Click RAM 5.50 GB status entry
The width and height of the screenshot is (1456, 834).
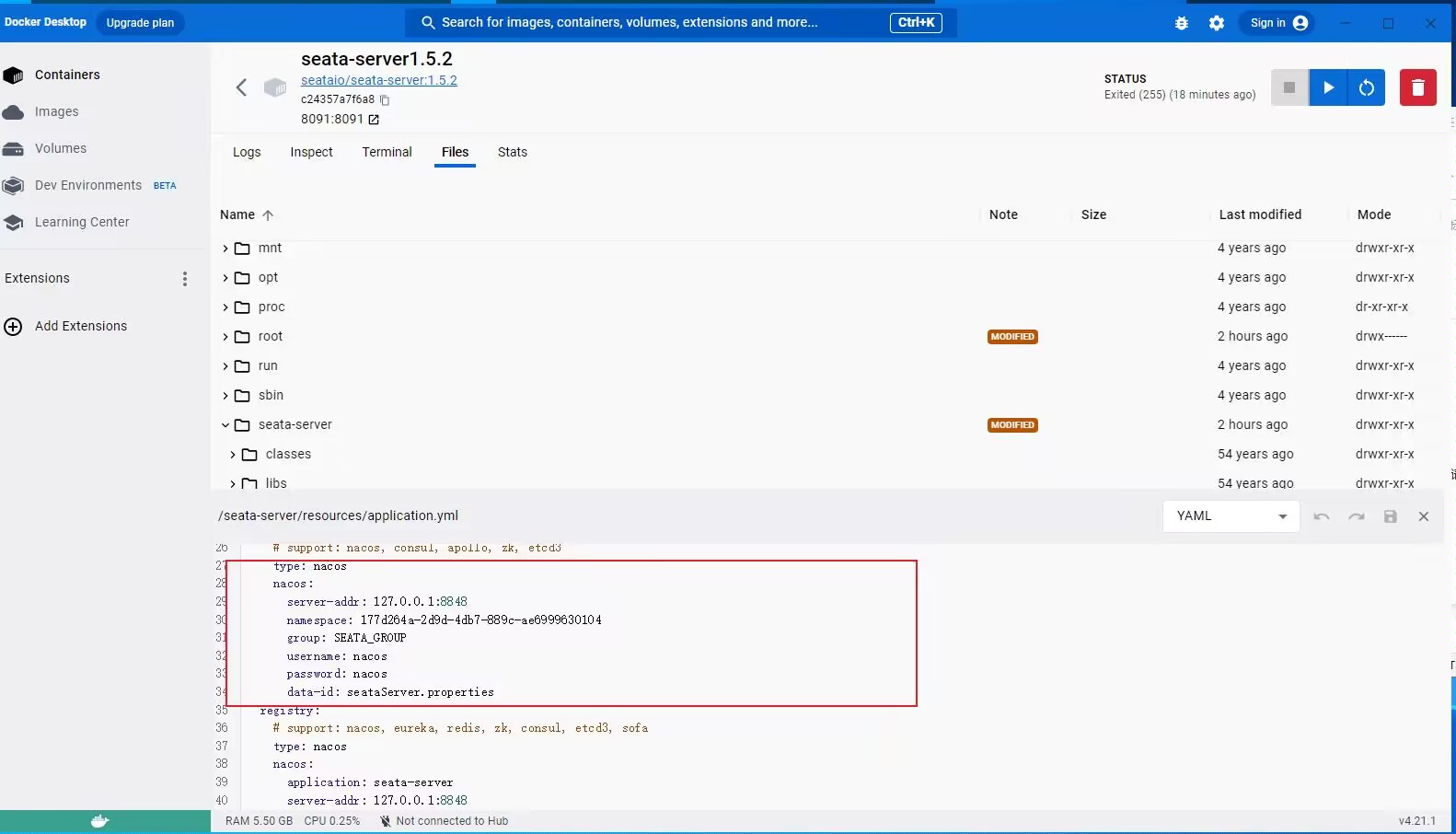point(259,821)
